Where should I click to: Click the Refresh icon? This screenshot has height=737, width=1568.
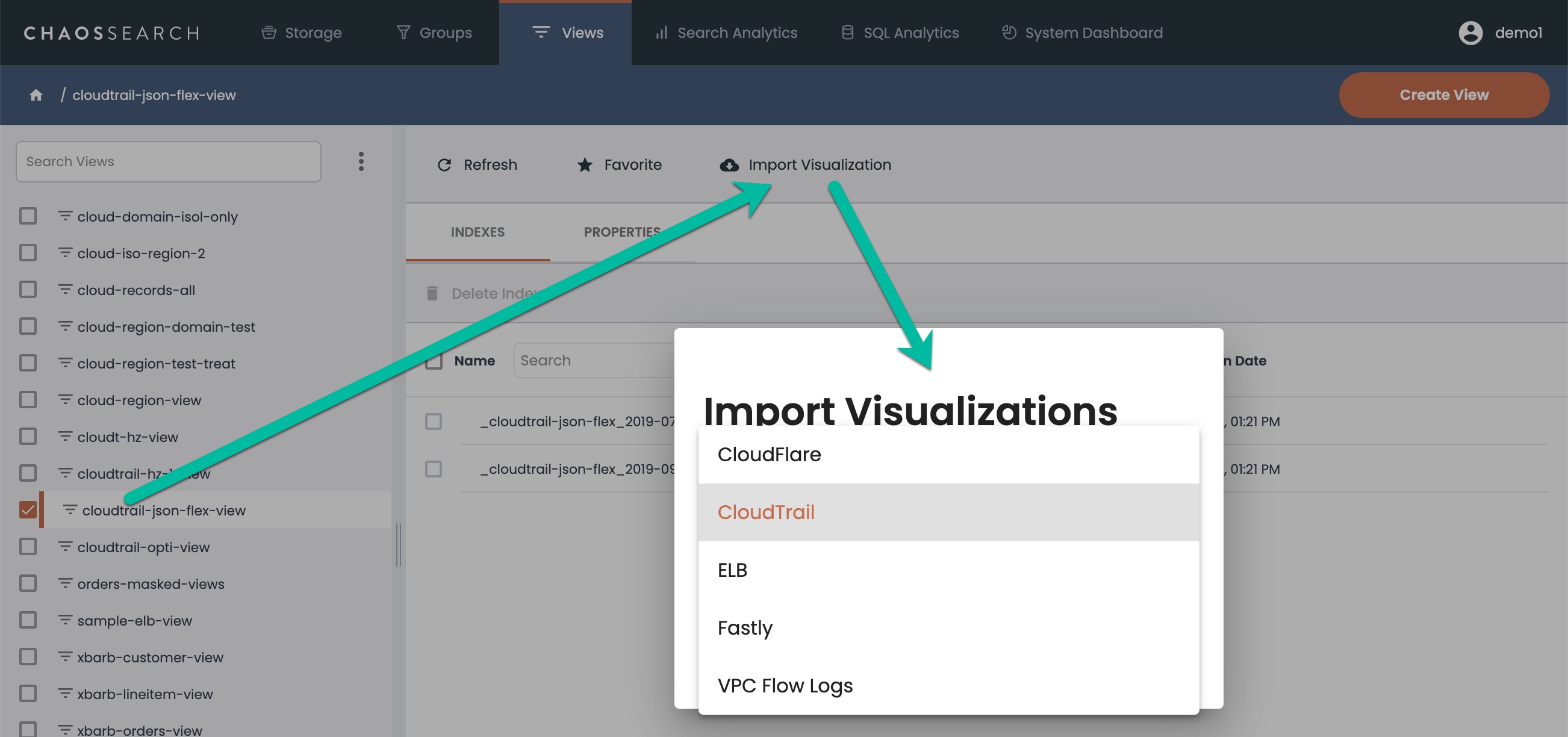[444, 165]
